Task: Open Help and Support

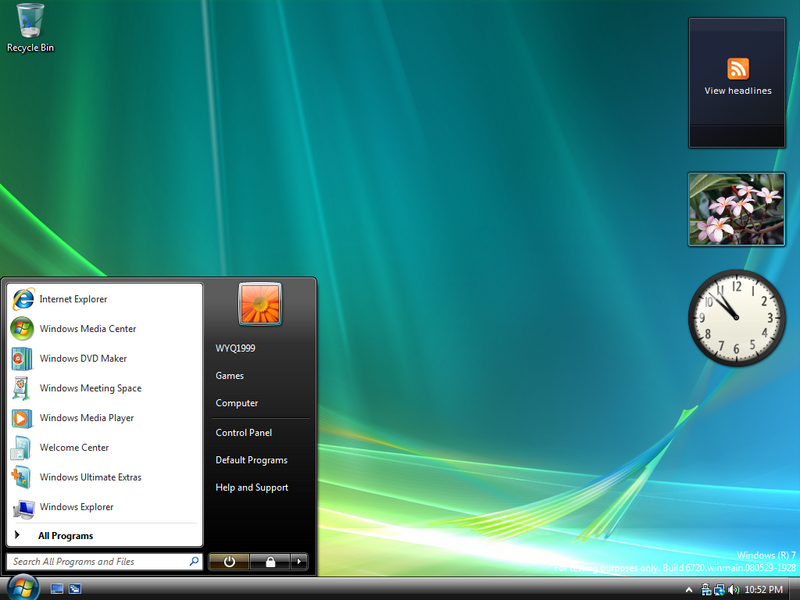Action: point(252,488)
